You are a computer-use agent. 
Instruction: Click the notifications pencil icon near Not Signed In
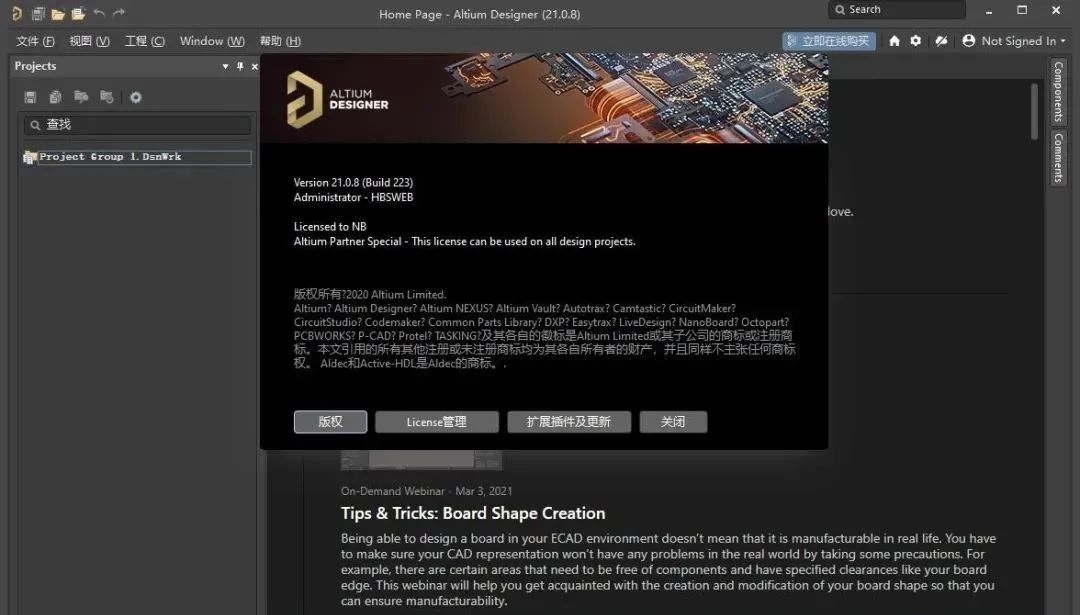click(940, 41)
